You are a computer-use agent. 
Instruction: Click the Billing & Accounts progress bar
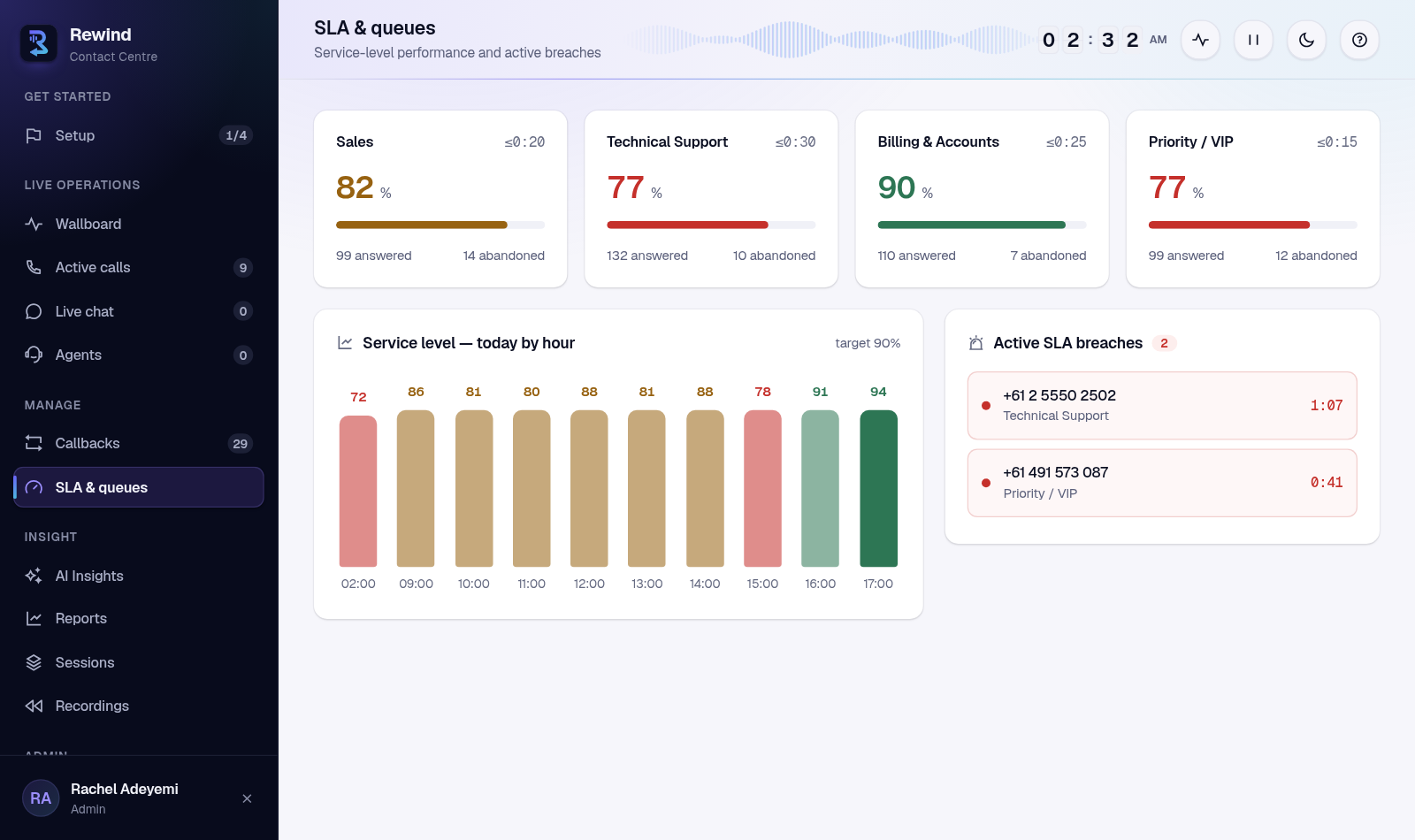(982, 225)
